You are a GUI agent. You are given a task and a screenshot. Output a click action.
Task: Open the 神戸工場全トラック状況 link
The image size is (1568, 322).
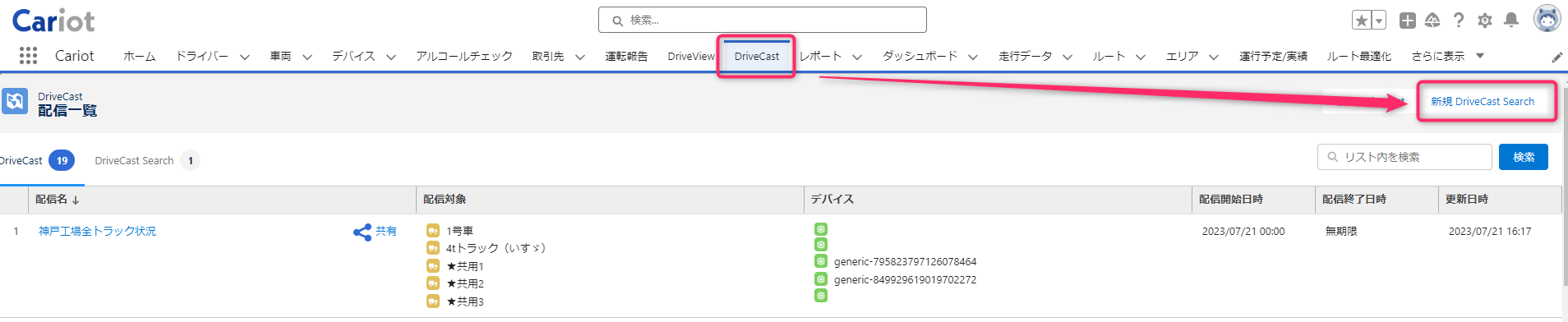tap(98, 231)
